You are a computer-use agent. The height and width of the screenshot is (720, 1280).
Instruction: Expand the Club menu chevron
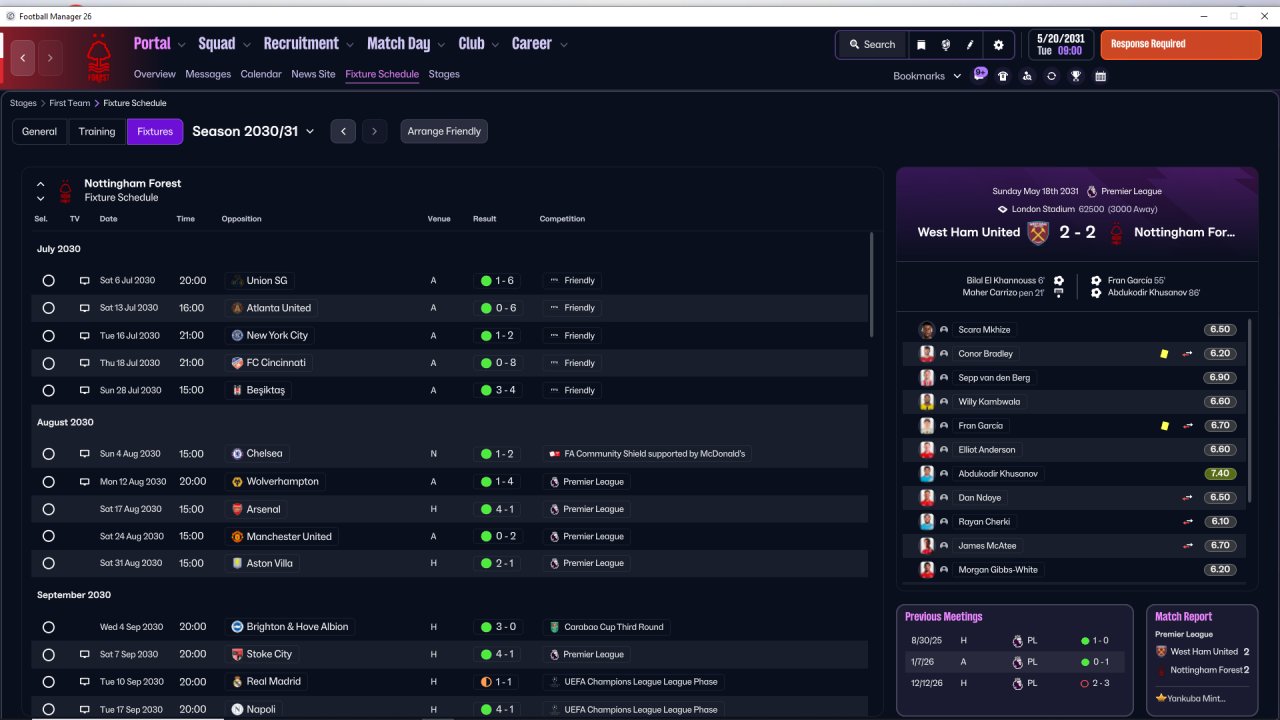495,45
